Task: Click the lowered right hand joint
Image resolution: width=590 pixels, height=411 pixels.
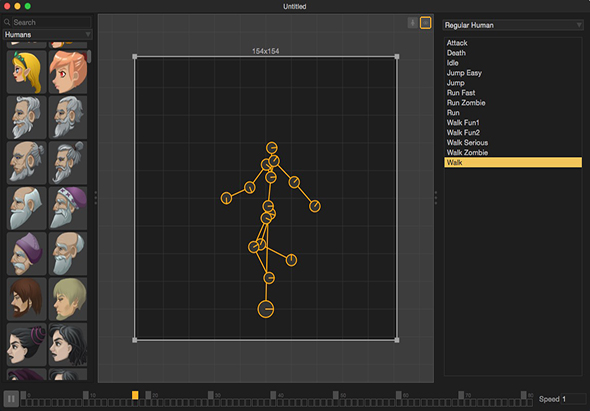Action: pyautogui.click(x=315, y=206)
